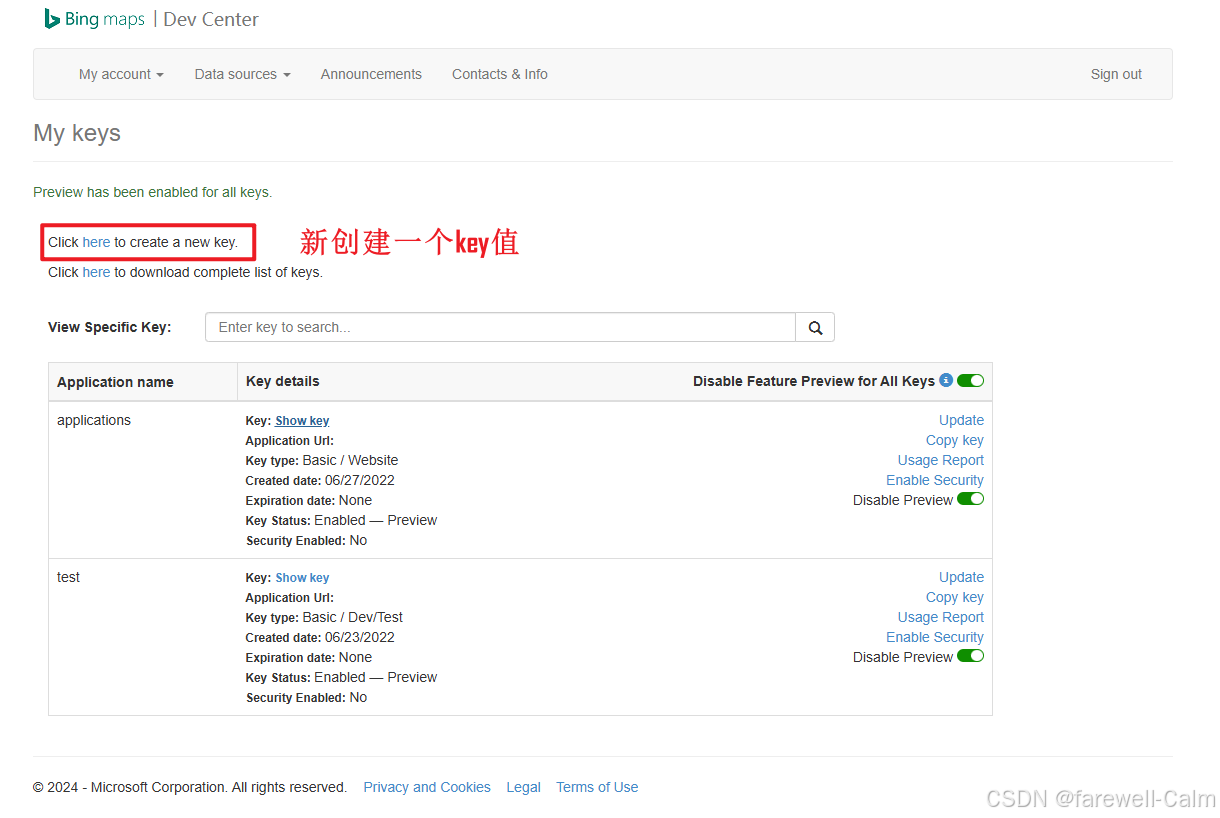Click the 'Basic / Dev/Test' key type text
The height and width of the screenshot is (818, 1220).
tap(353, 617)
